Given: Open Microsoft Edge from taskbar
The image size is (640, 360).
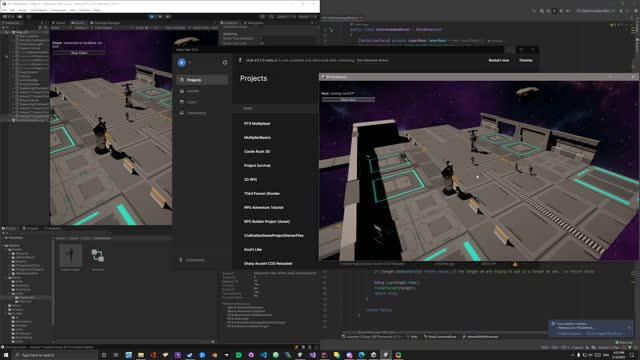Looking at the screenshot, I should pyautogui.click(x=361, y=355).
